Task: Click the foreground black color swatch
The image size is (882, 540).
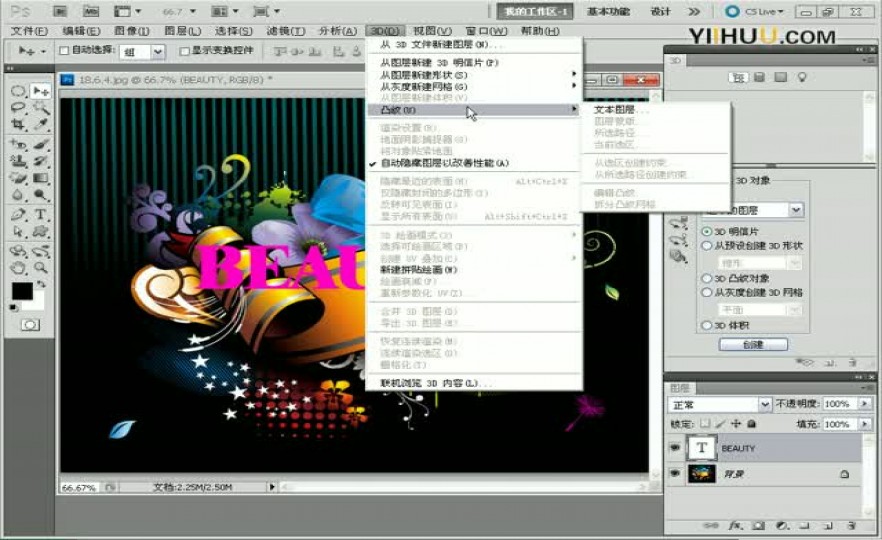Action: tap(22, 291)
